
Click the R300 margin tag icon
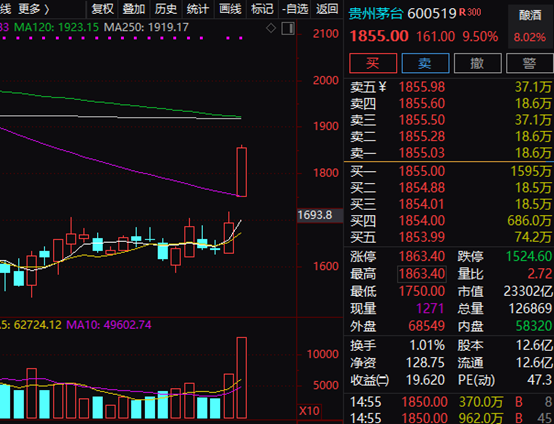(x=470, y=12)
